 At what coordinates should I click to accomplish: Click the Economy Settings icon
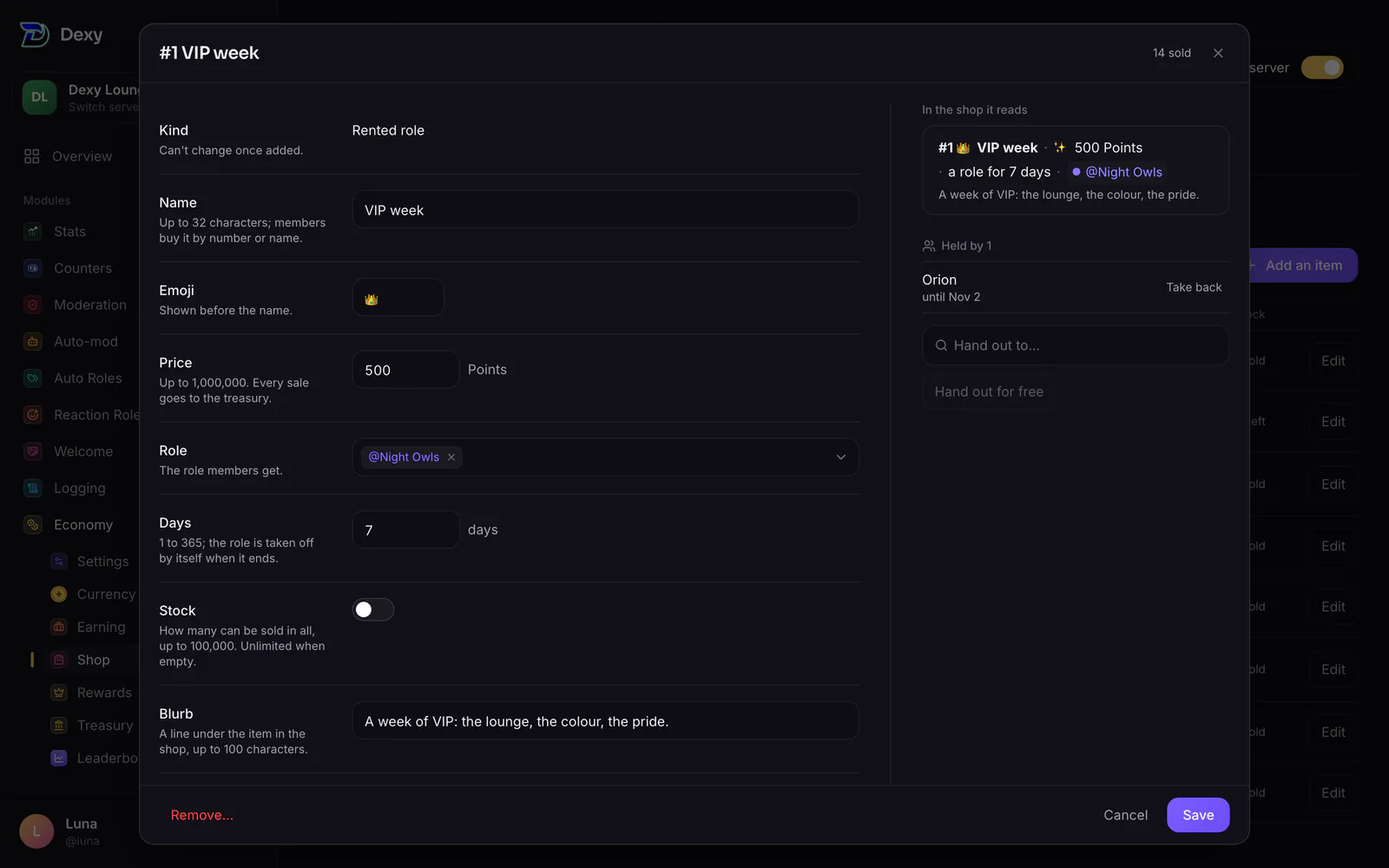(x=59, y=562)
